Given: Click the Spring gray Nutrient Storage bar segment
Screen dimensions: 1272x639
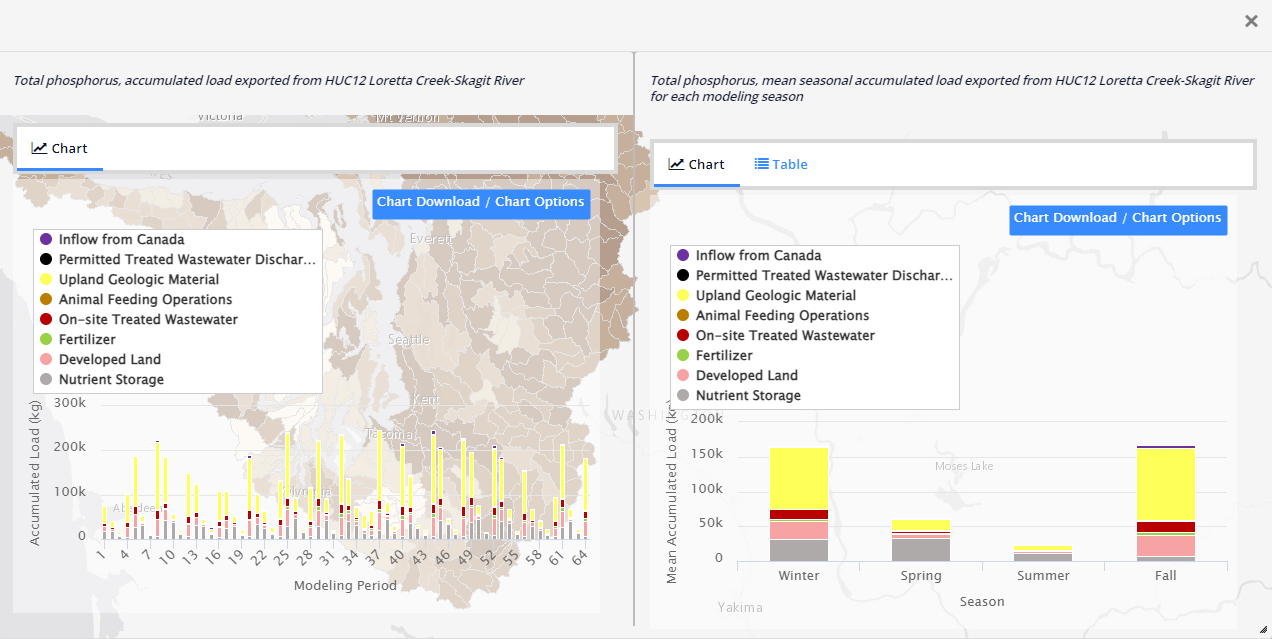Looking at the screenshot, I should tap(920, 549).
